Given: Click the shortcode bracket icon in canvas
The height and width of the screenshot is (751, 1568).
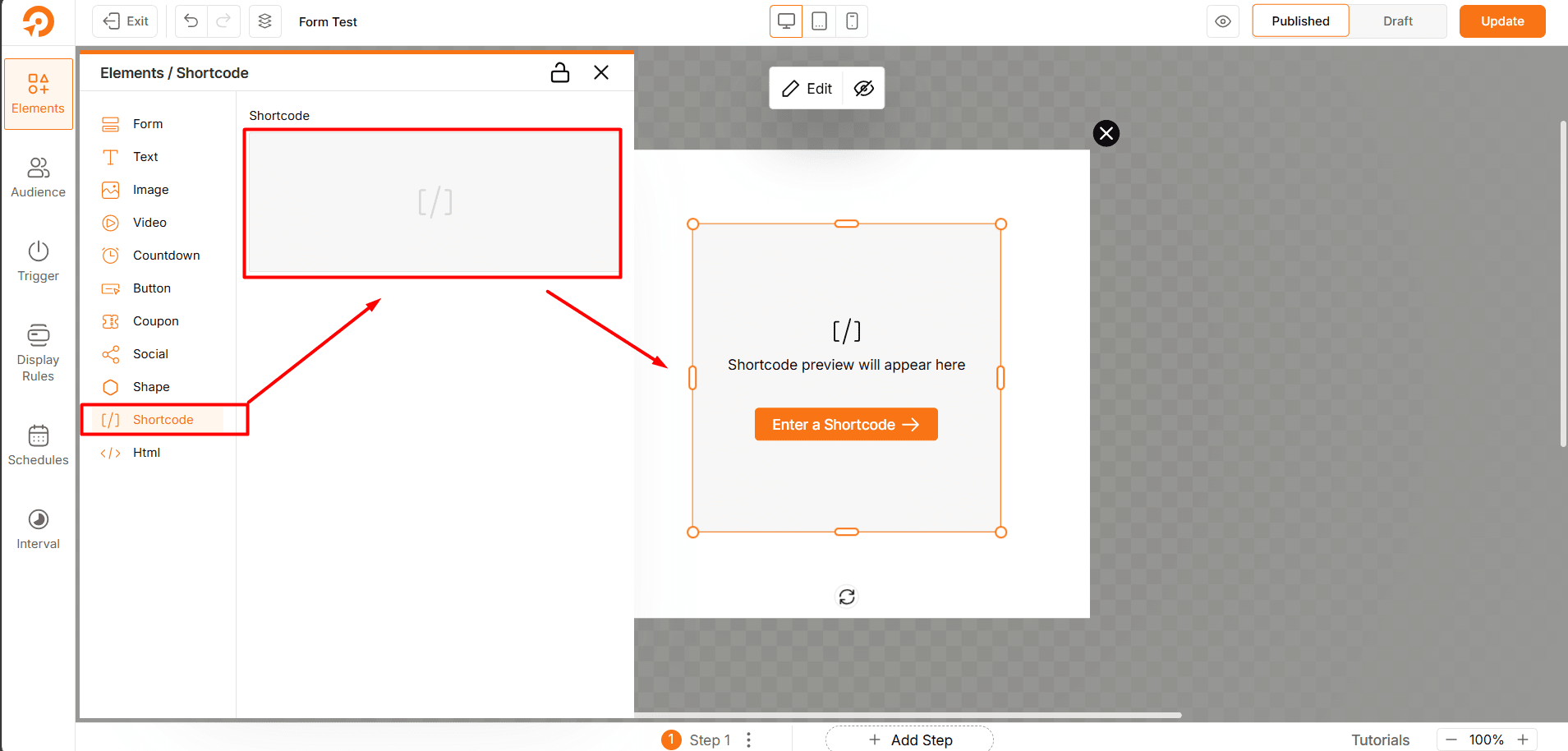Looking at the screenshot, I should point(847,331).
